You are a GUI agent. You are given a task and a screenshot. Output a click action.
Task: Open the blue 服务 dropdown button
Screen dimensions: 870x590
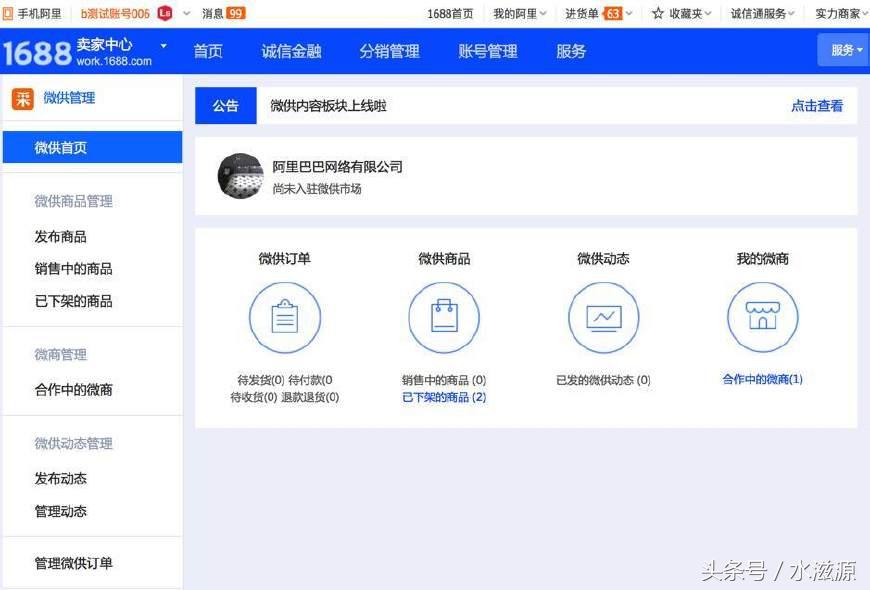(843, 49)
